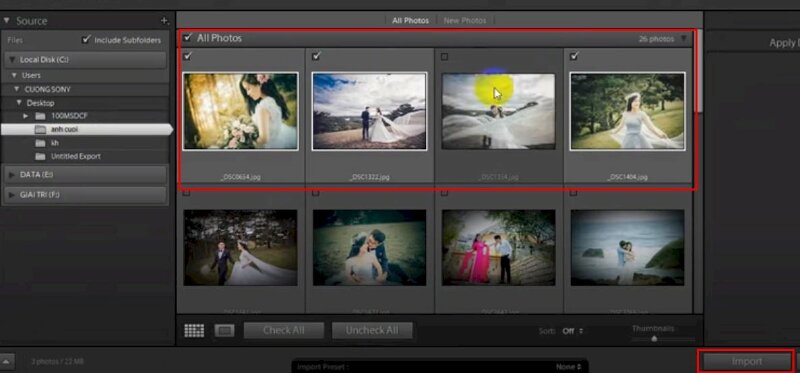Click the _DSC0634.jpg file name

240,178
